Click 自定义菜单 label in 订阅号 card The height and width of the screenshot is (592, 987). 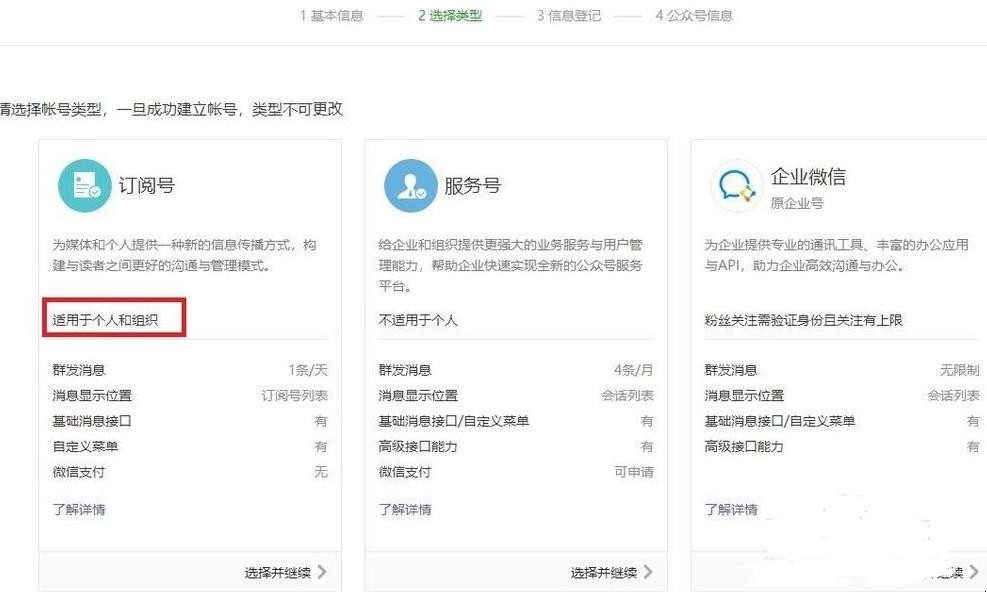click(x=86, y=447)
